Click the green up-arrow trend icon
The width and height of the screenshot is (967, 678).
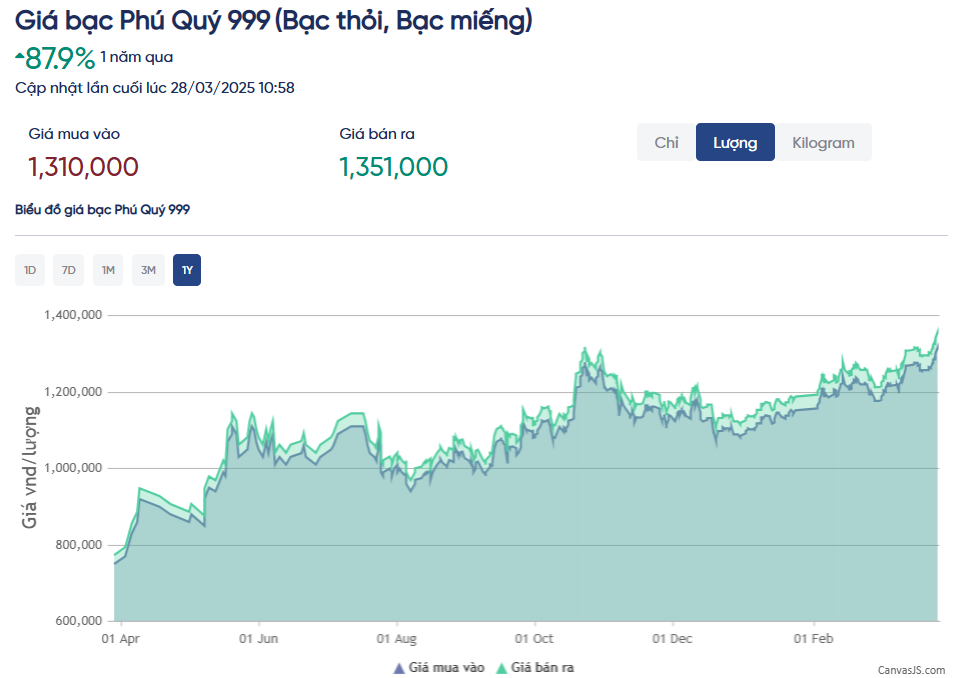click(x=20, y=52)
